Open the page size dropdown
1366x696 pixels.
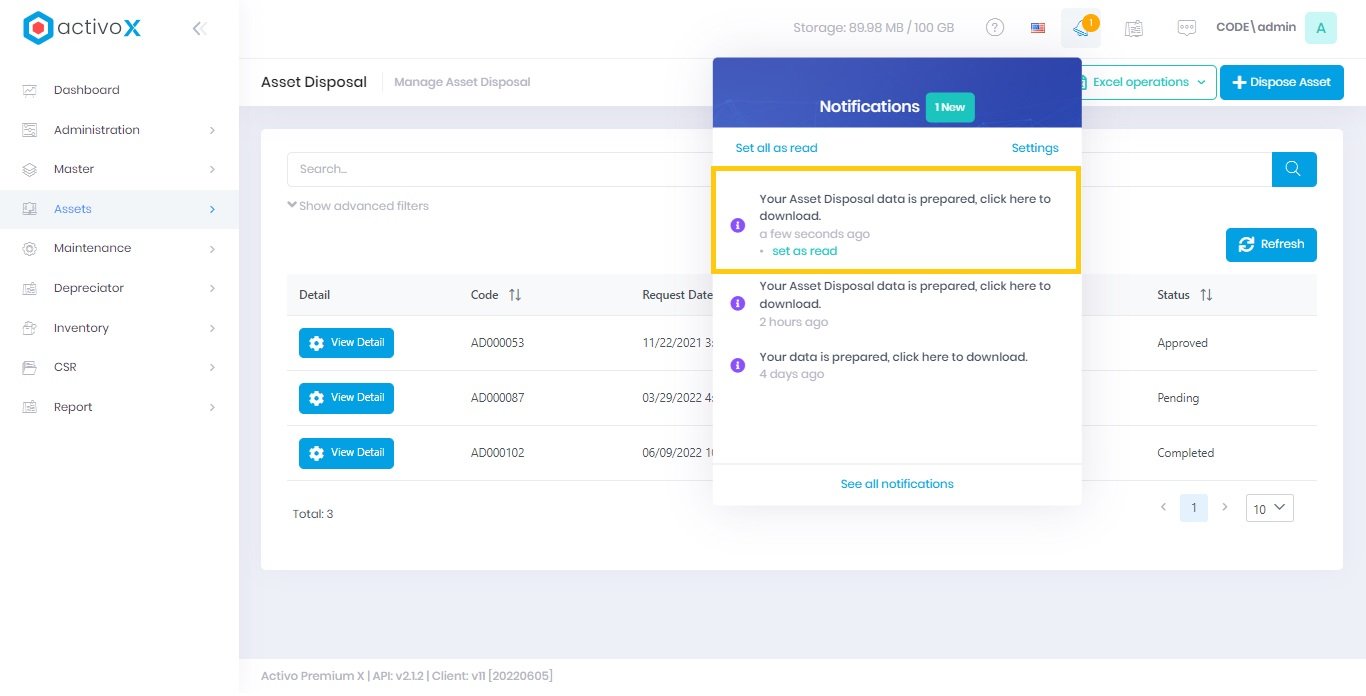pos(1269,508)
